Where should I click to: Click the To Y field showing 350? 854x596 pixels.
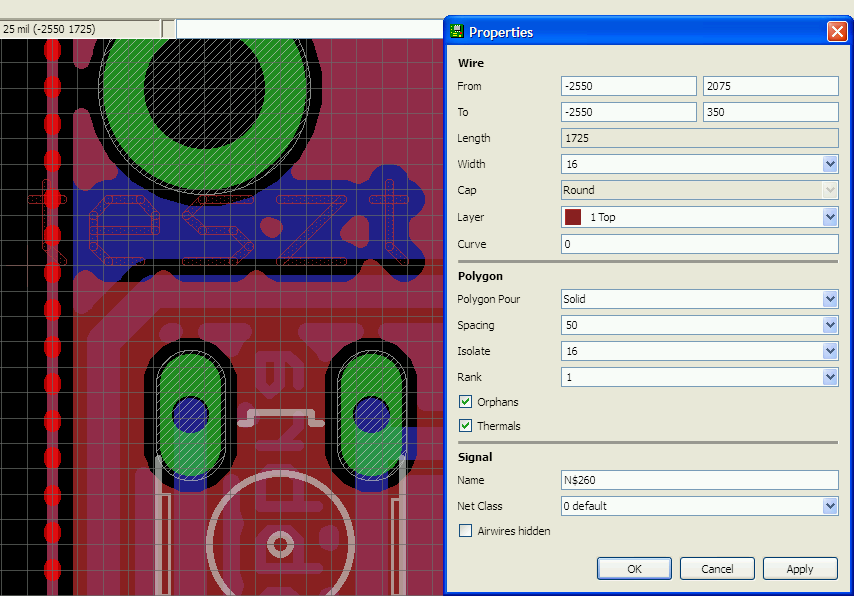(770, 112)
